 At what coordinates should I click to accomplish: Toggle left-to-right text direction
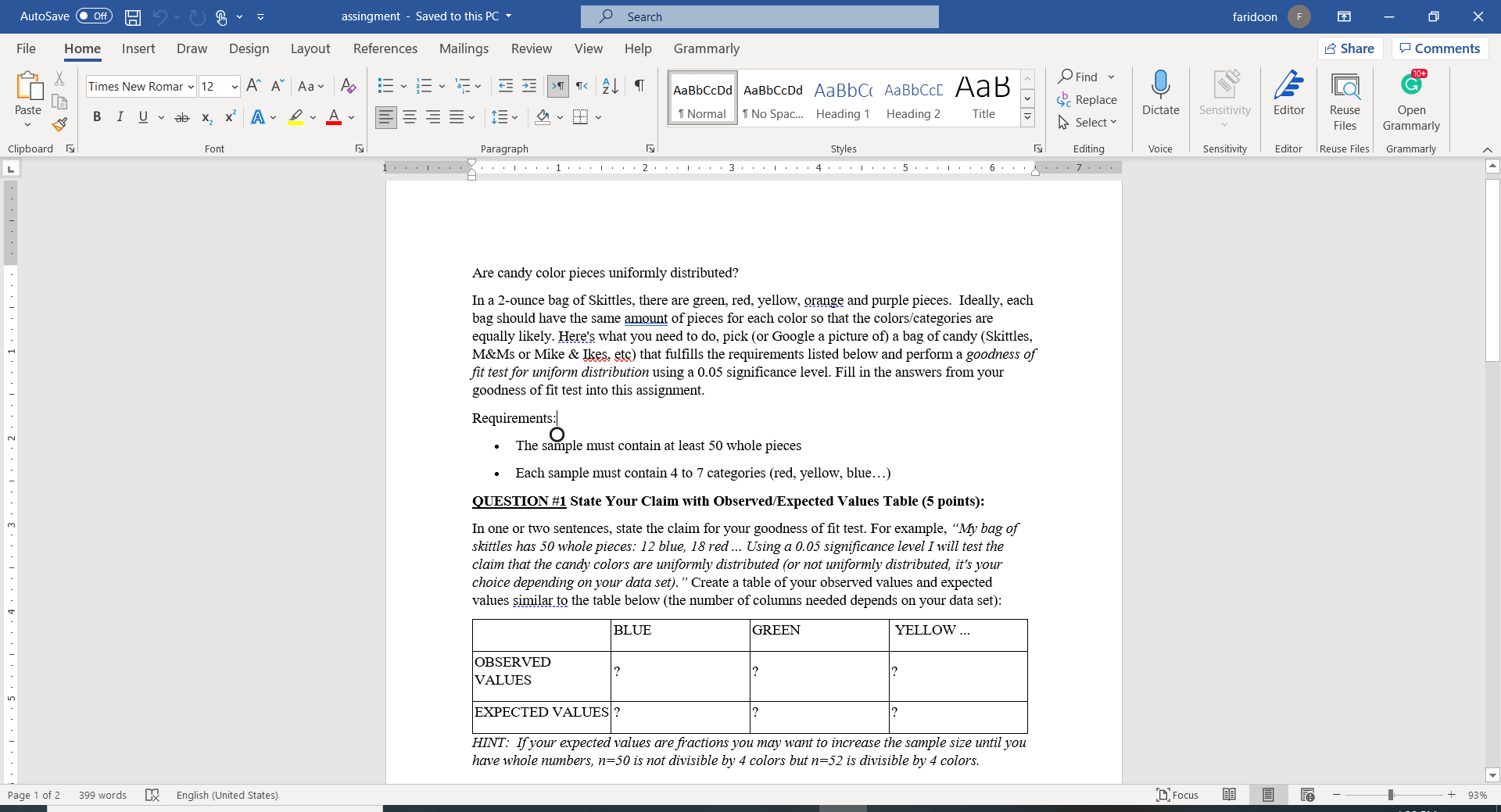click(x=558, y=86)
